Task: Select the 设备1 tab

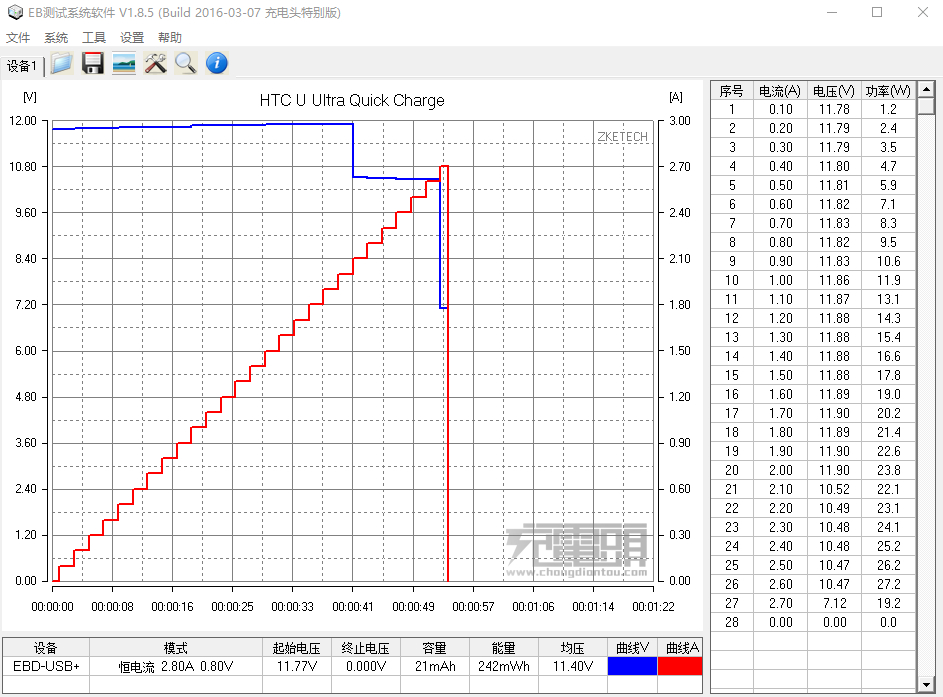Action: pyautogui.click(x=22, y=66)
